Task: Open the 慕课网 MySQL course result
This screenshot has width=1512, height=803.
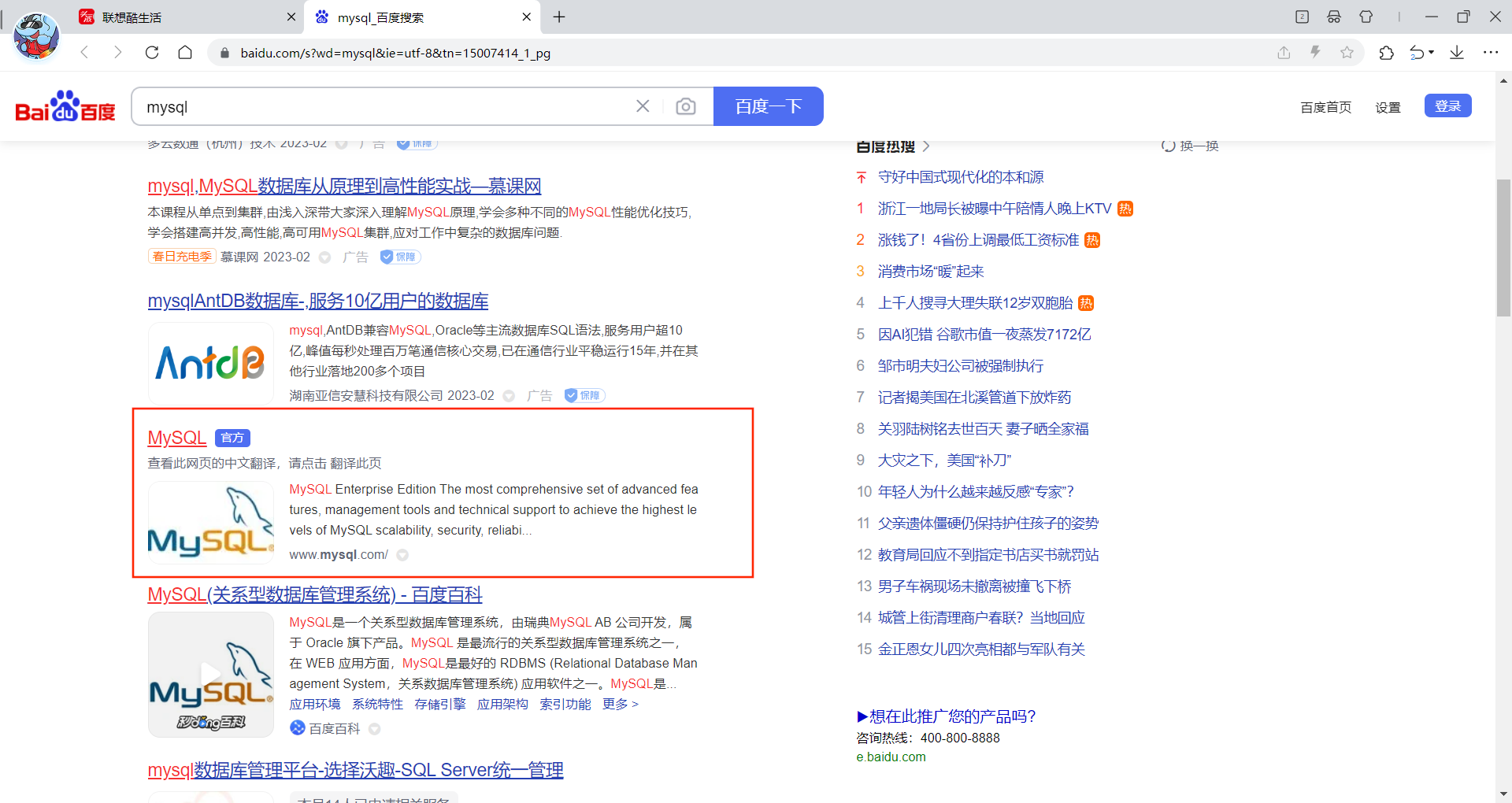Action: [344, 186]
